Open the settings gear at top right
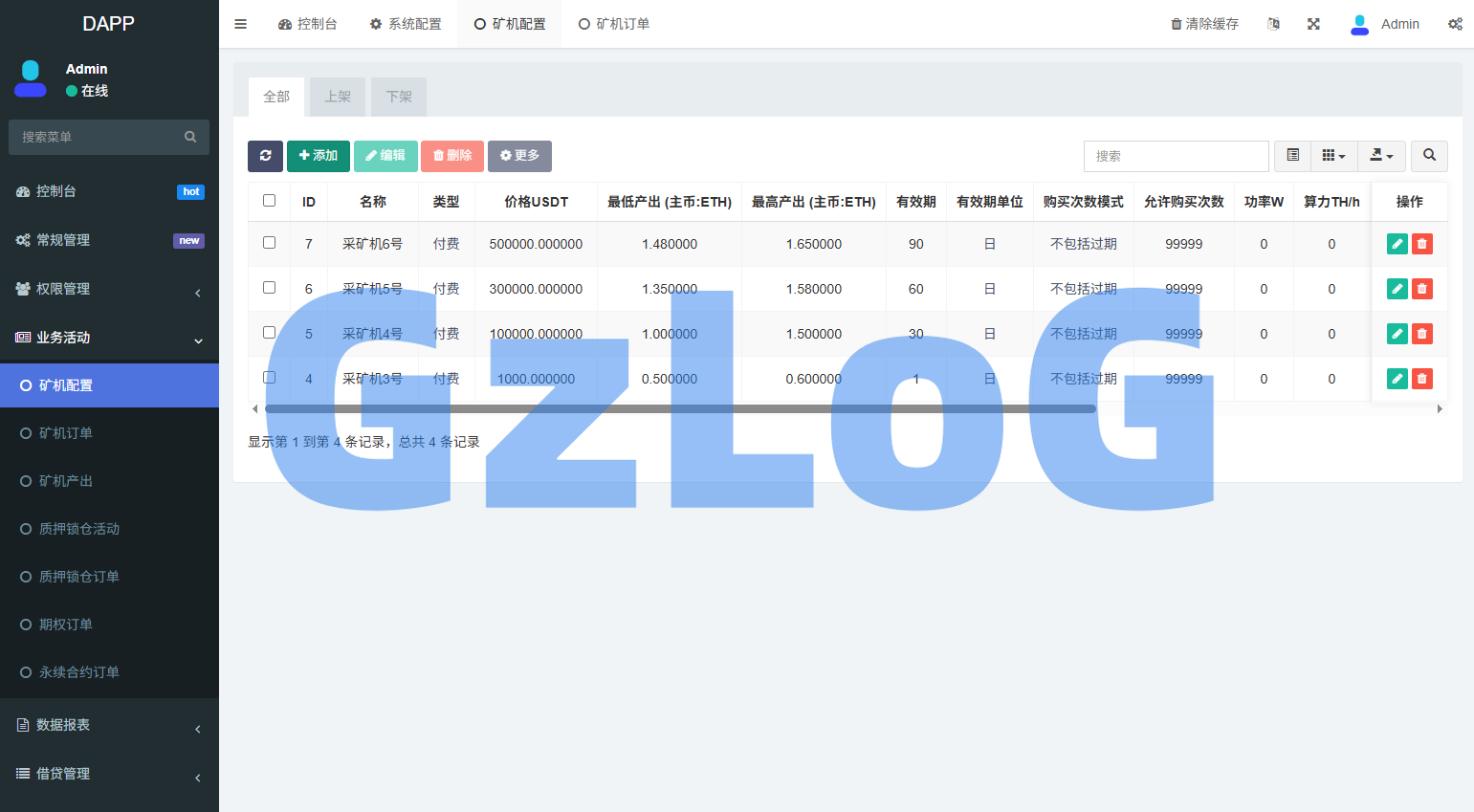 tap(1456, 23)
